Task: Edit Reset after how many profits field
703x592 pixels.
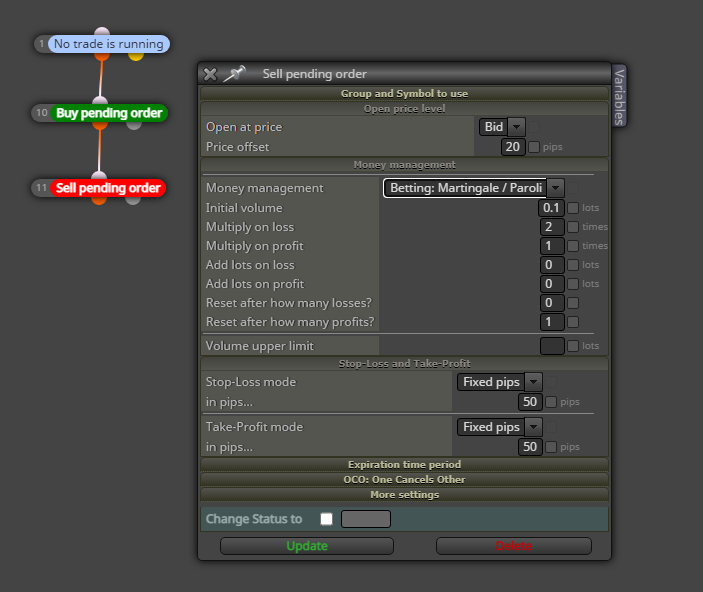Action: [x=552, y=322]
